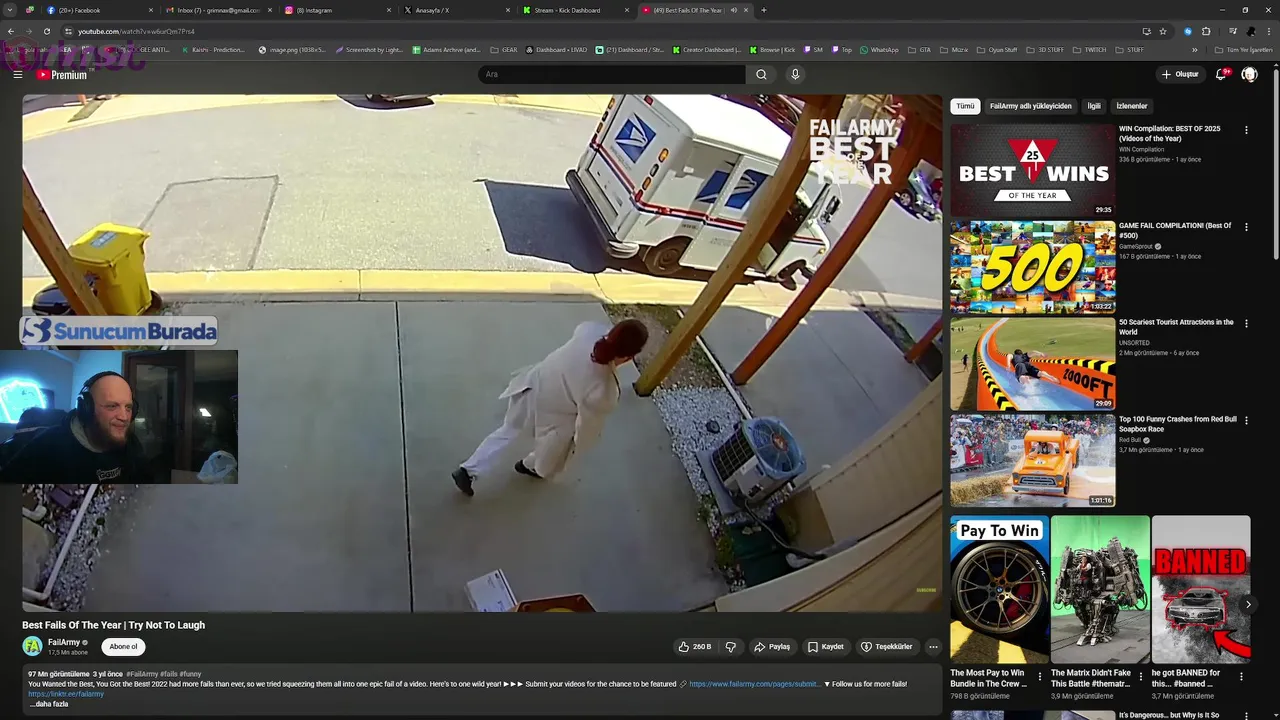This screenshot has height=720, width=1280.
Task: Click the browser address bar URL
Action: 136,31
